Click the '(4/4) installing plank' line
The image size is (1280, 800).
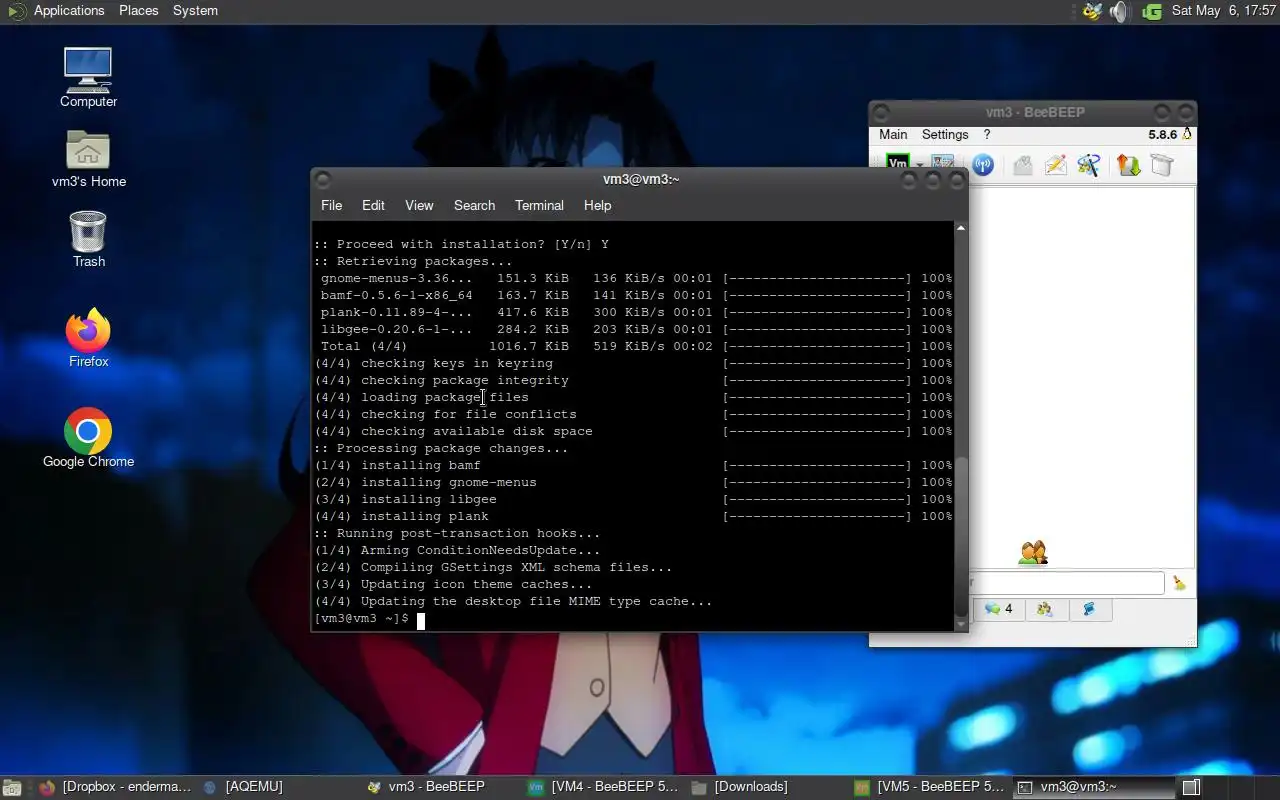pos(402,517)
